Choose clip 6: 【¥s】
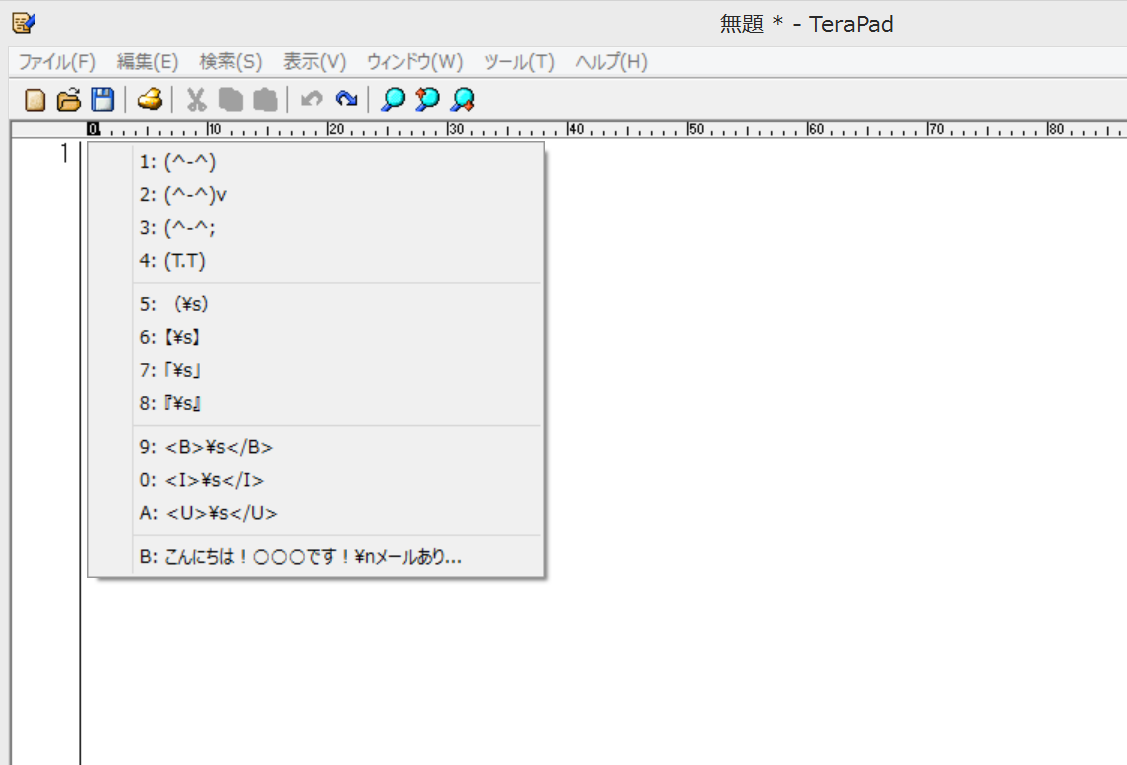The height and width of the screenshot is (765, 1127). point(316,337)
